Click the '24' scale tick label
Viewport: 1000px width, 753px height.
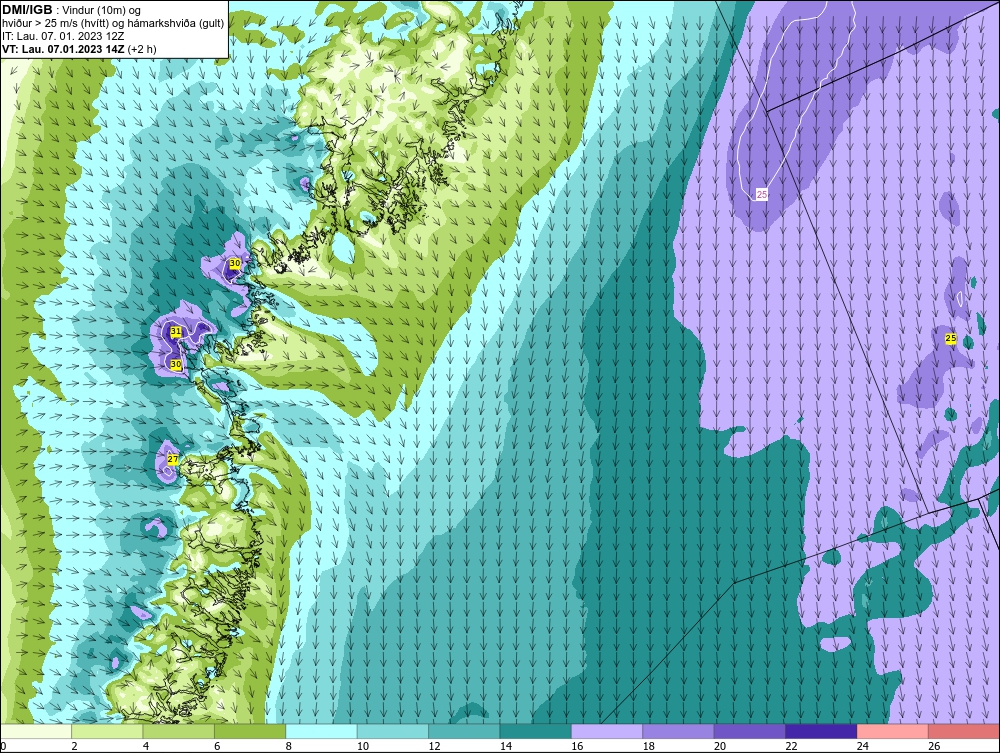click(863, 746)
